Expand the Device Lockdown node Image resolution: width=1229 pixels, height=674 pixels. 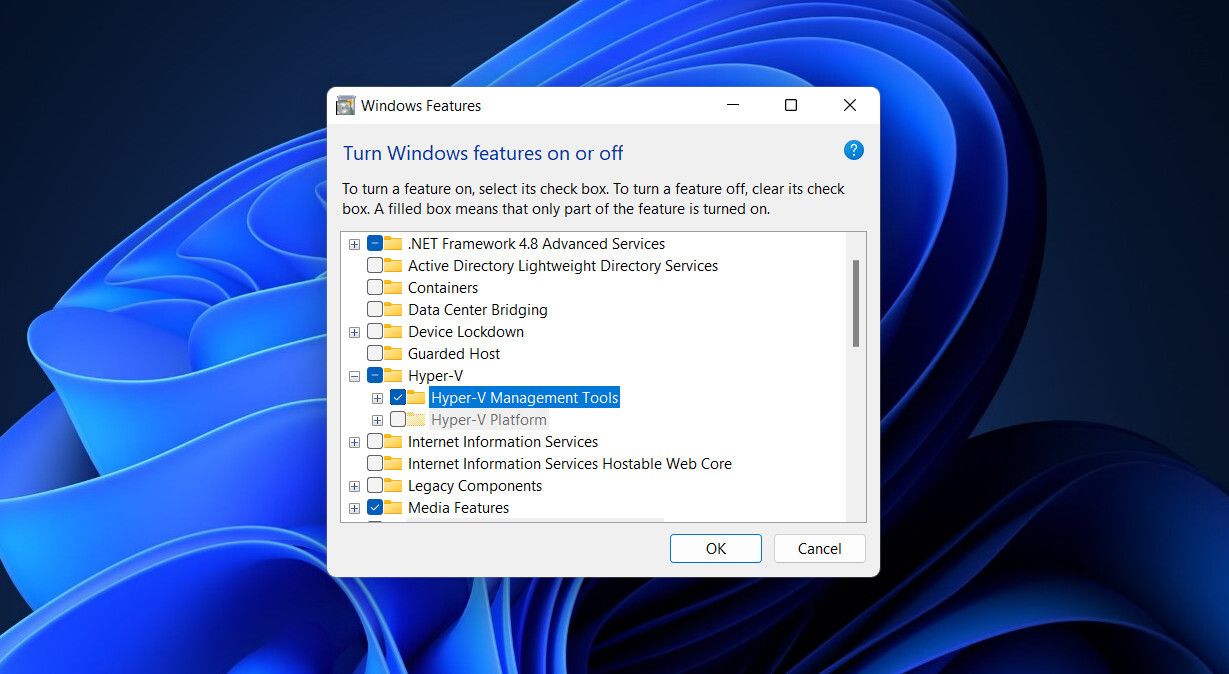pos(354,331)
